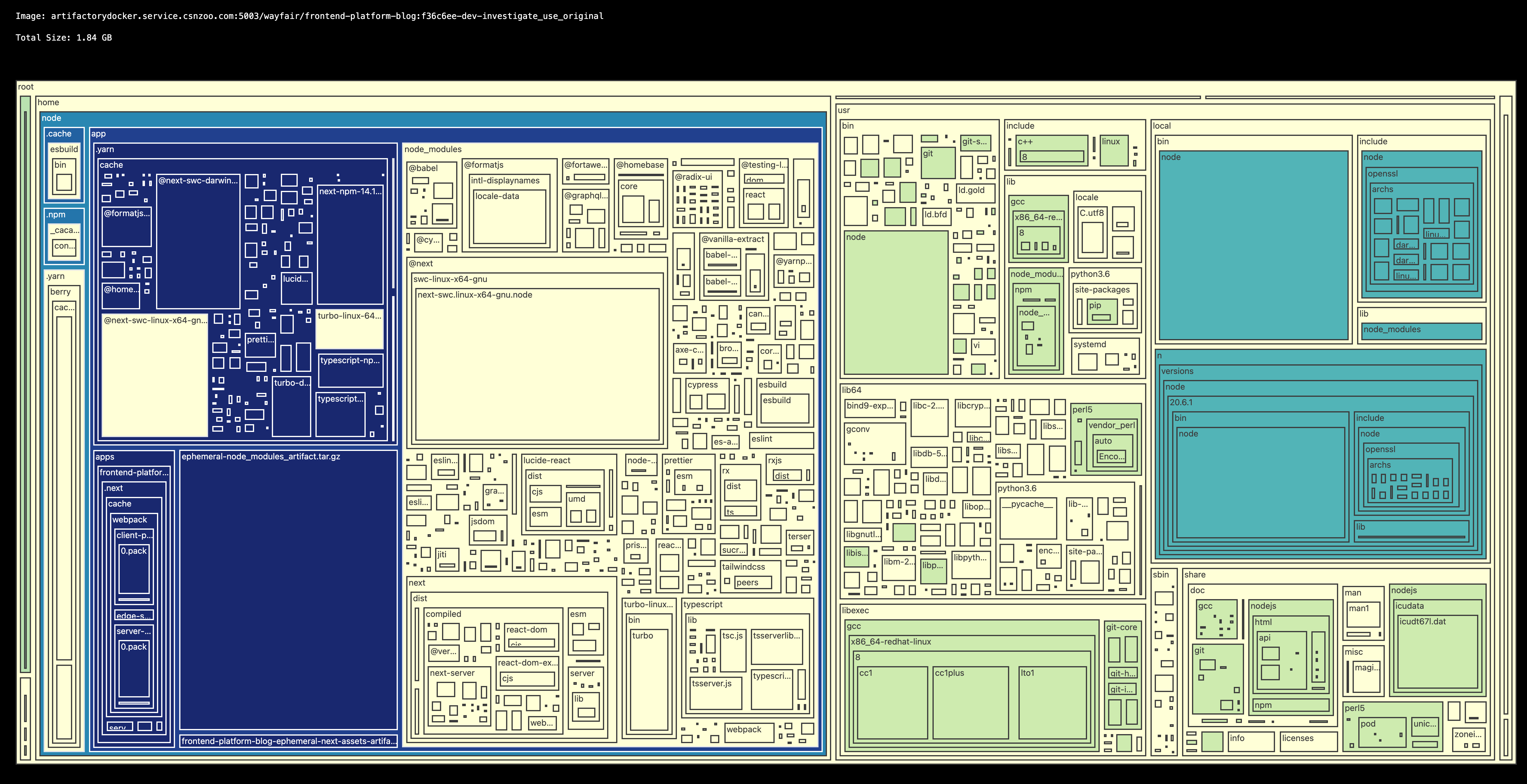
Task: Click the git-core label in libexec
Action: point(1122,627)
